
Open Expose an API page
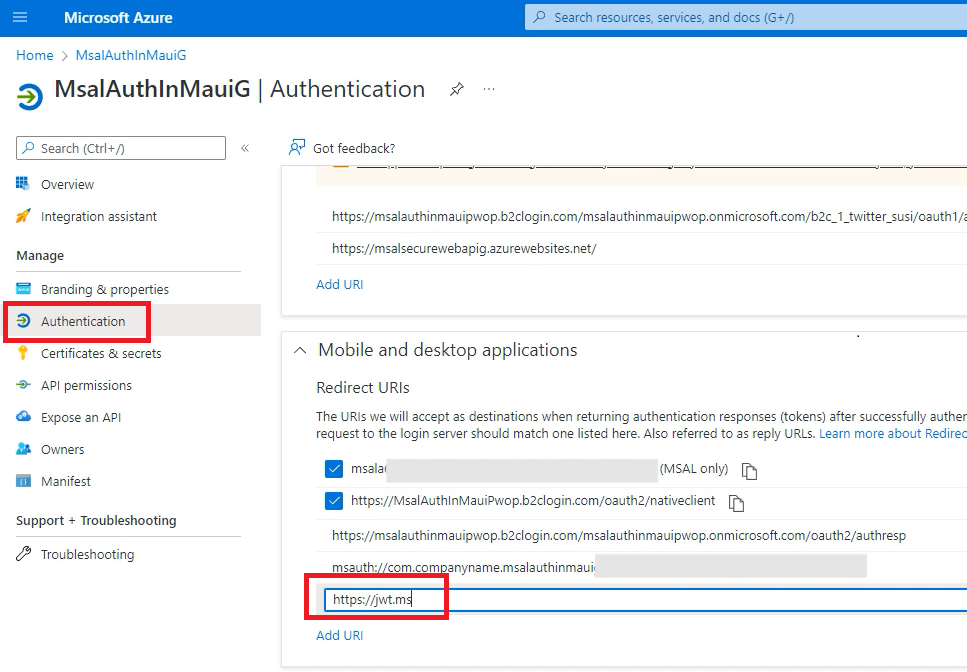pos(81,417)
